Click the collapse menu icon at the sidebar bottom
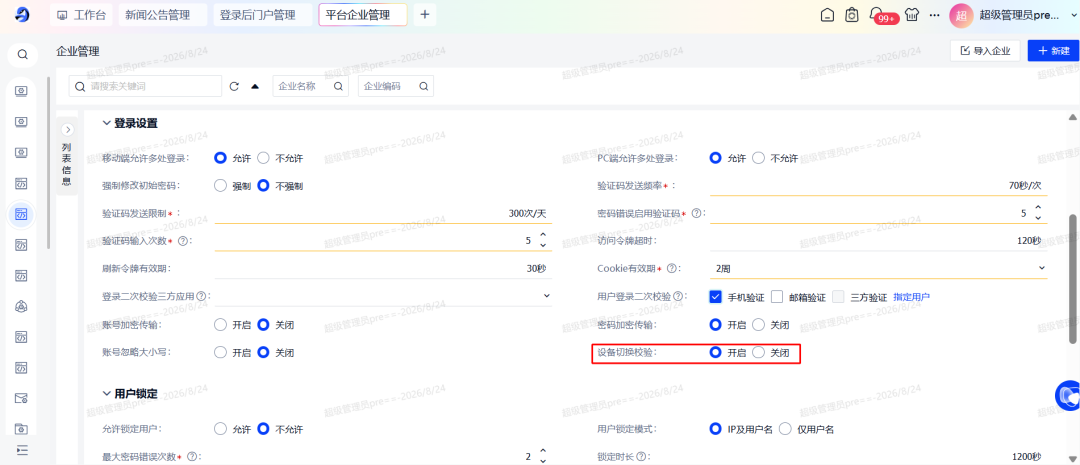The height and width of the screenshot is (465, 1080). click(x=22, y=450)
